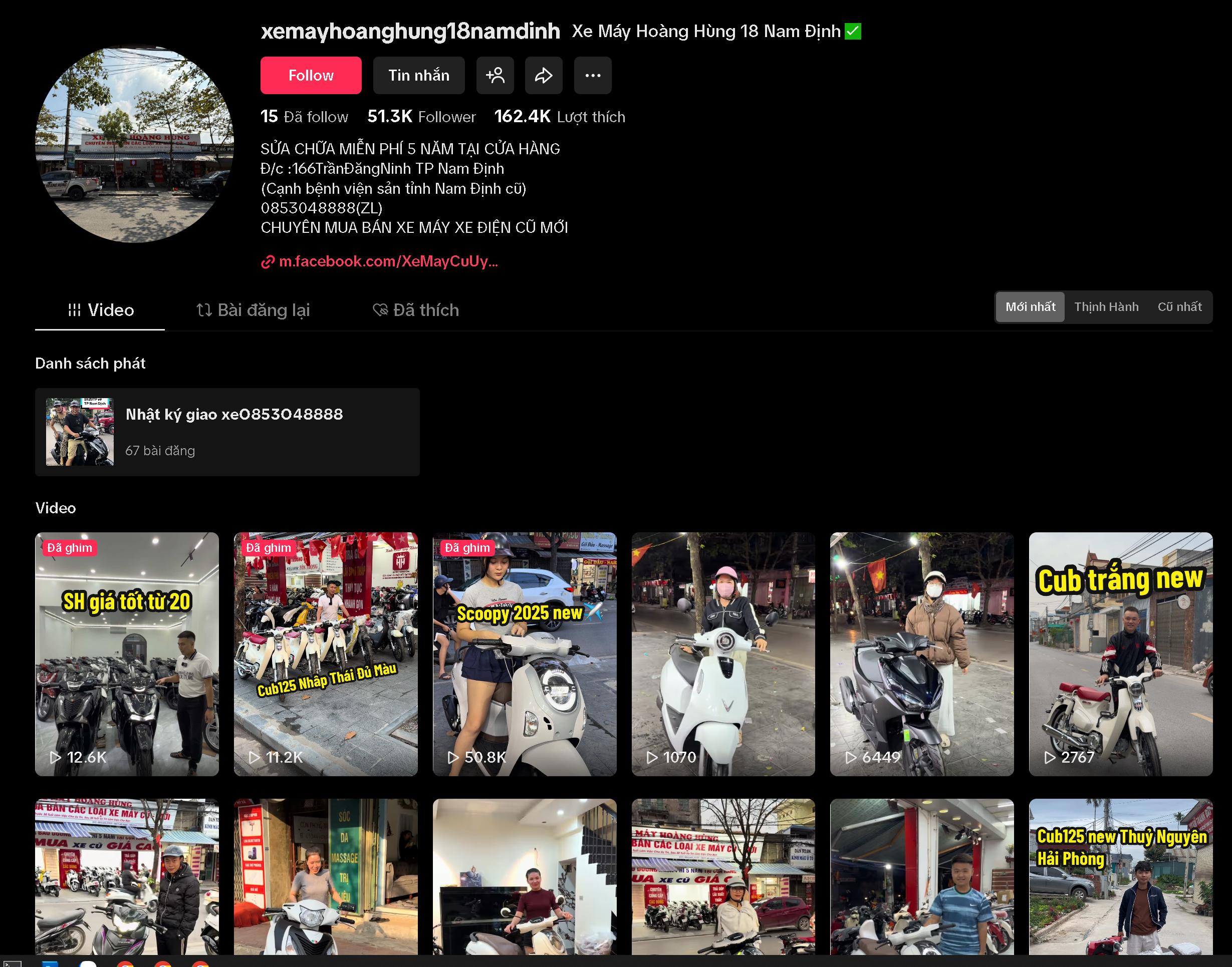
Task: Switch to Bài đăng lại tab
Action: (253, 309)
